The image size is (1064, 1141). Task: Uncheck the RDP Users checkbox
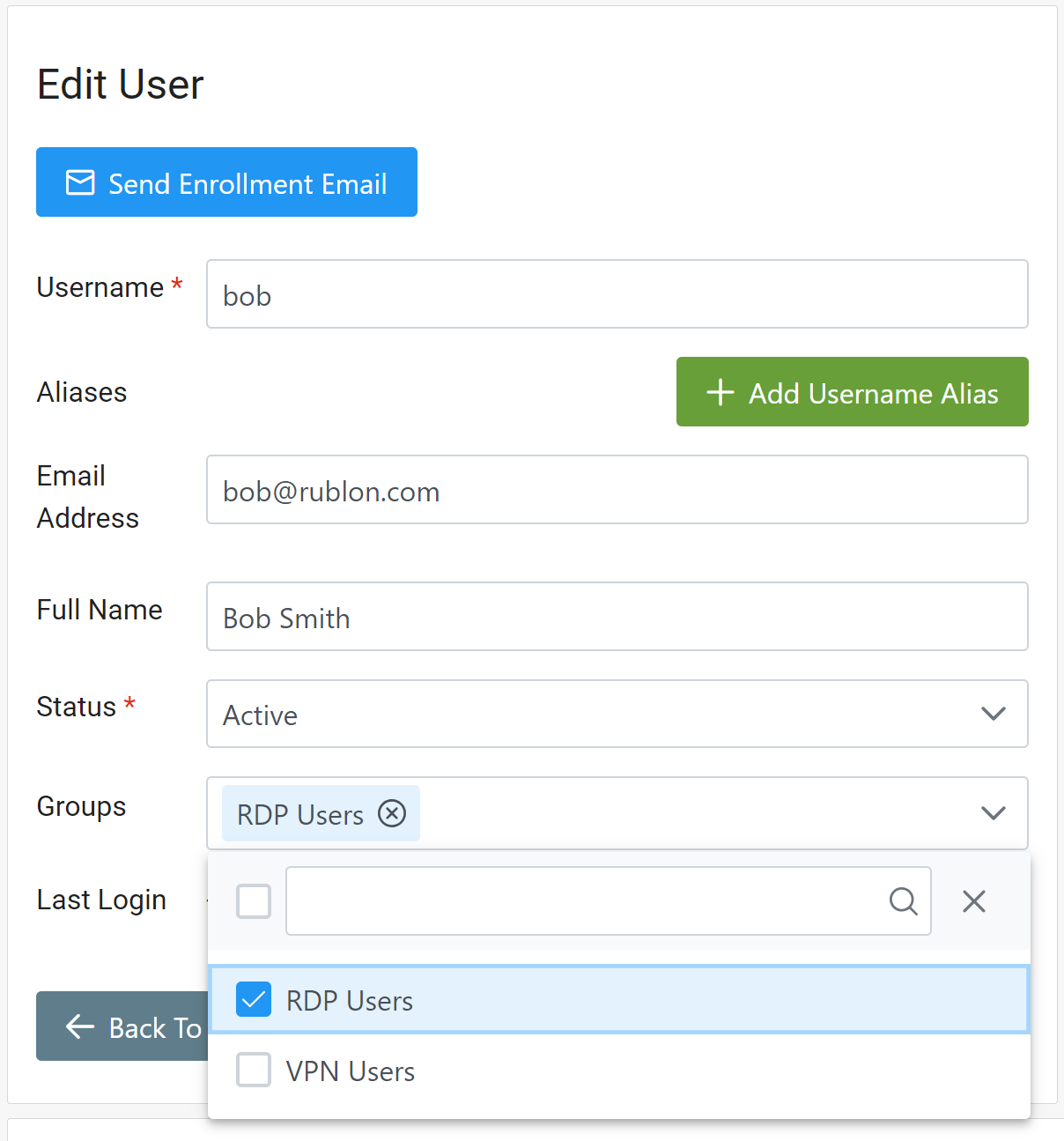pos(254,999)
